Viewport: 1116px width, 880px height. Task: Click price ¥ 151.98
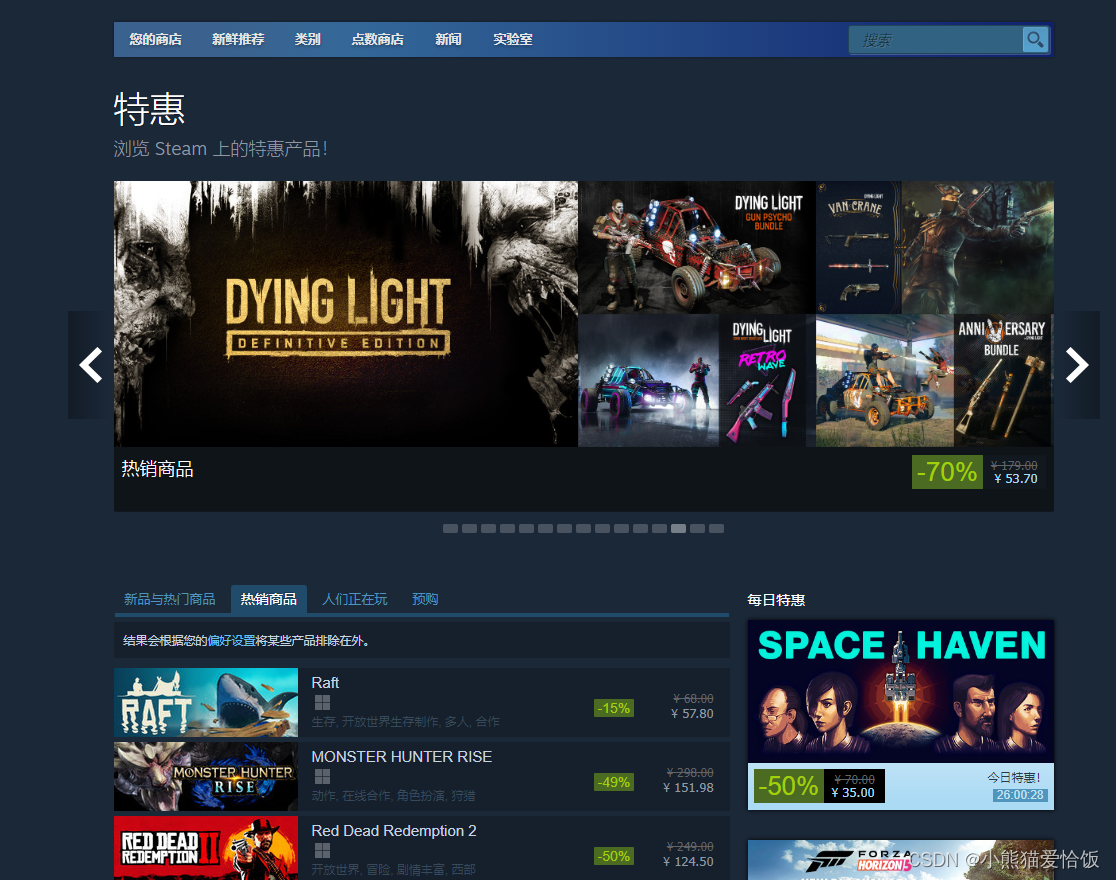(x=688, y=787)
